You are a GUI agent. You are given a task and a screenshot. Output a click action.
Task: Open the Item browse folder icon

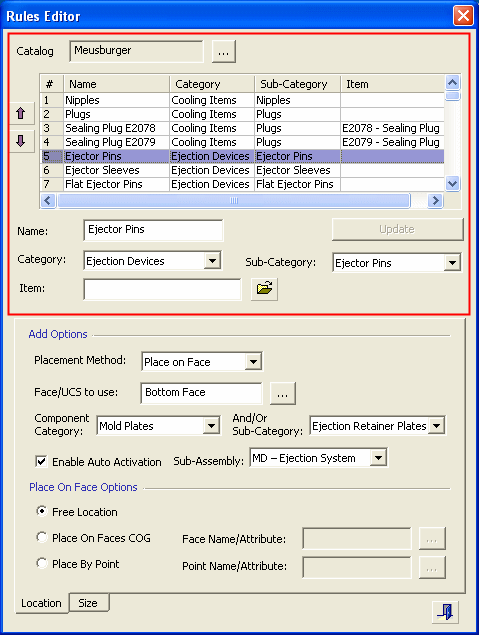click(x=264, y=289)
